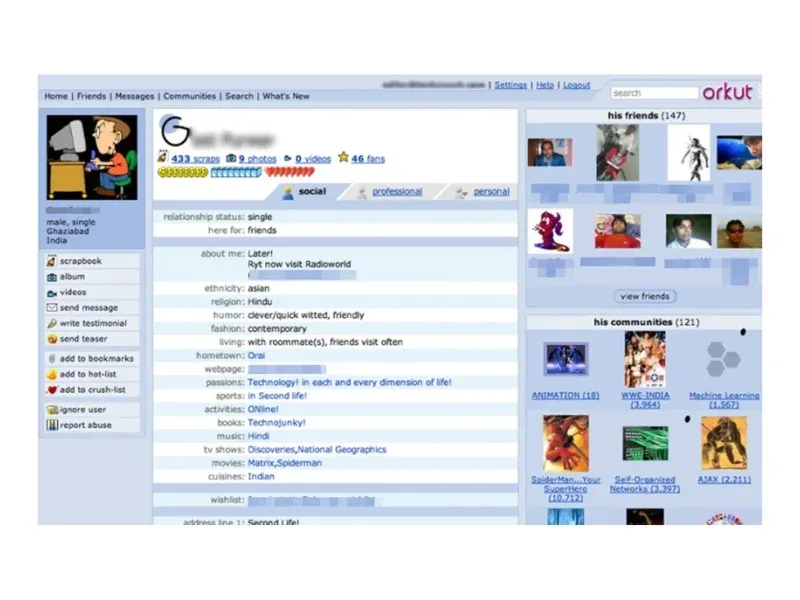Click the view friends button
The width and height of the screenshot is (800, 600).
tap(645, 296)
